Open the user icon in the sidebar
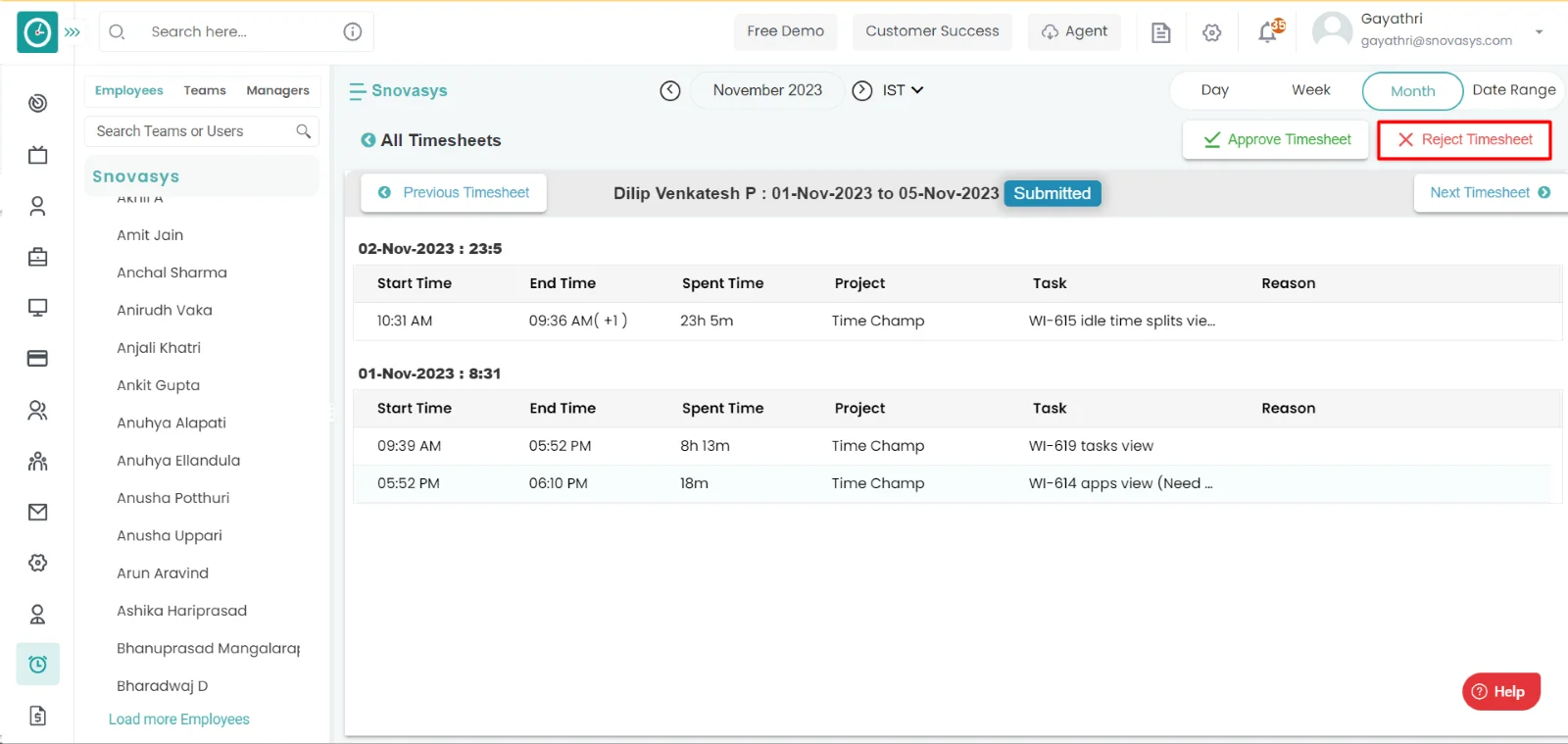Image resolution: width=1568 pixels, height=744 pixels. point(38,206)
